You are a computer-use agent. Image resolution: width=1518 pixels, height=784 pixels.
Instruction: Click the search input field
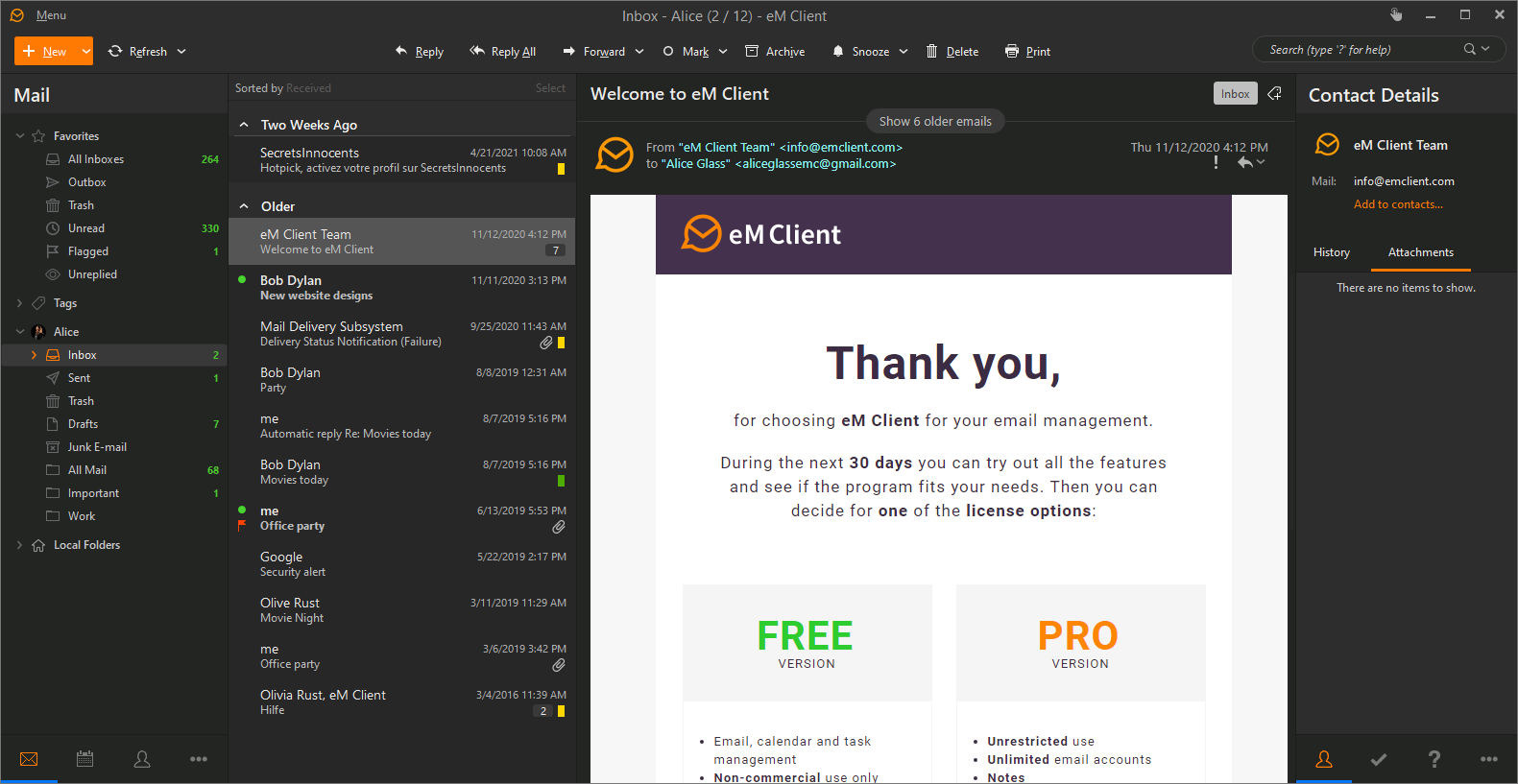pos(1361,49)
